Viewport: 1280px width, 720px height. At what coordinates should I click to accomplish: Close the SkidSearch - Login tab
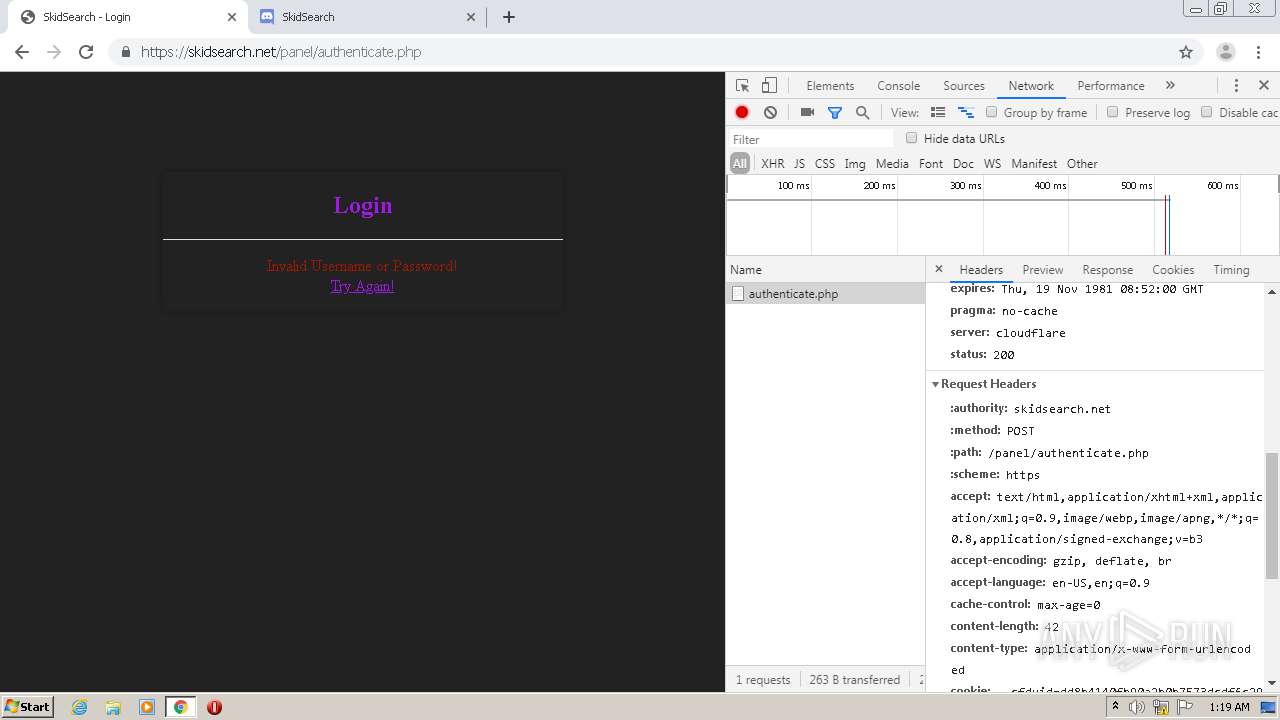point(232,17)
